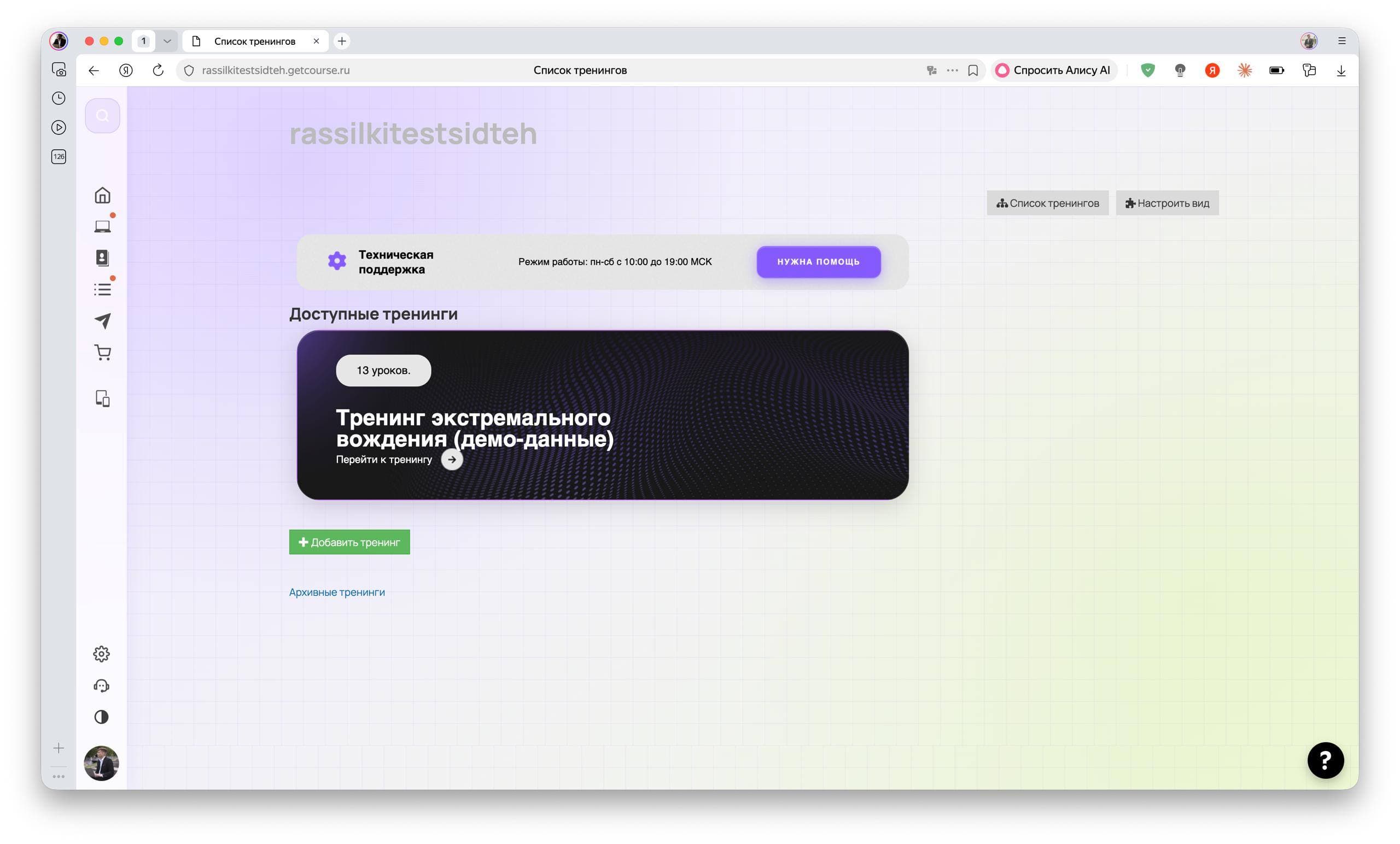Image resolution: width=1400 pixels, height=844 pixels.
Task: Click the extensions puzzle icon in toolbar
Action: (x=1309, y=71)
